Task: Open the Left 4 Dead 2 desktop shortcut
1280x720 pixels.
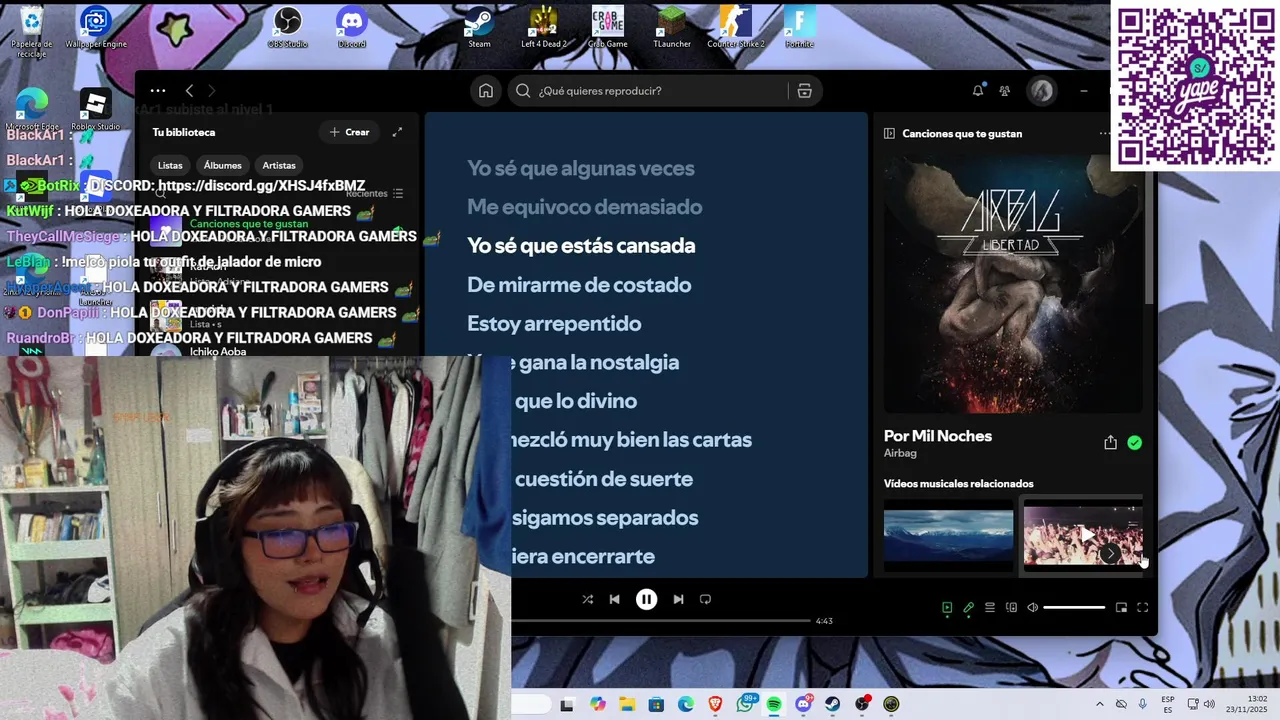Action: coord(543,28)
